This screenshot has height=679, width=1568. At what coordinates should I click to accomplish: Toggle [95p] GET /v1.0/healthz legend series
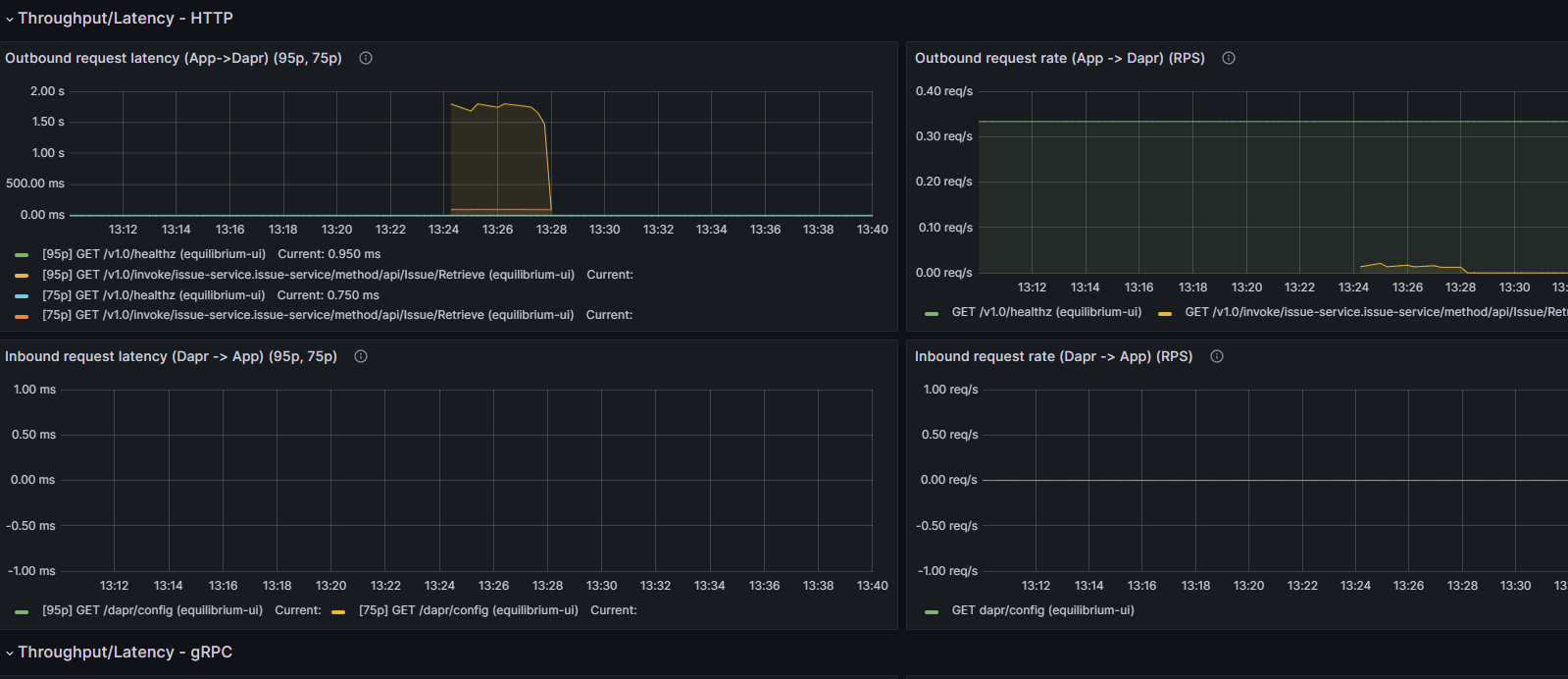[154, 254]
